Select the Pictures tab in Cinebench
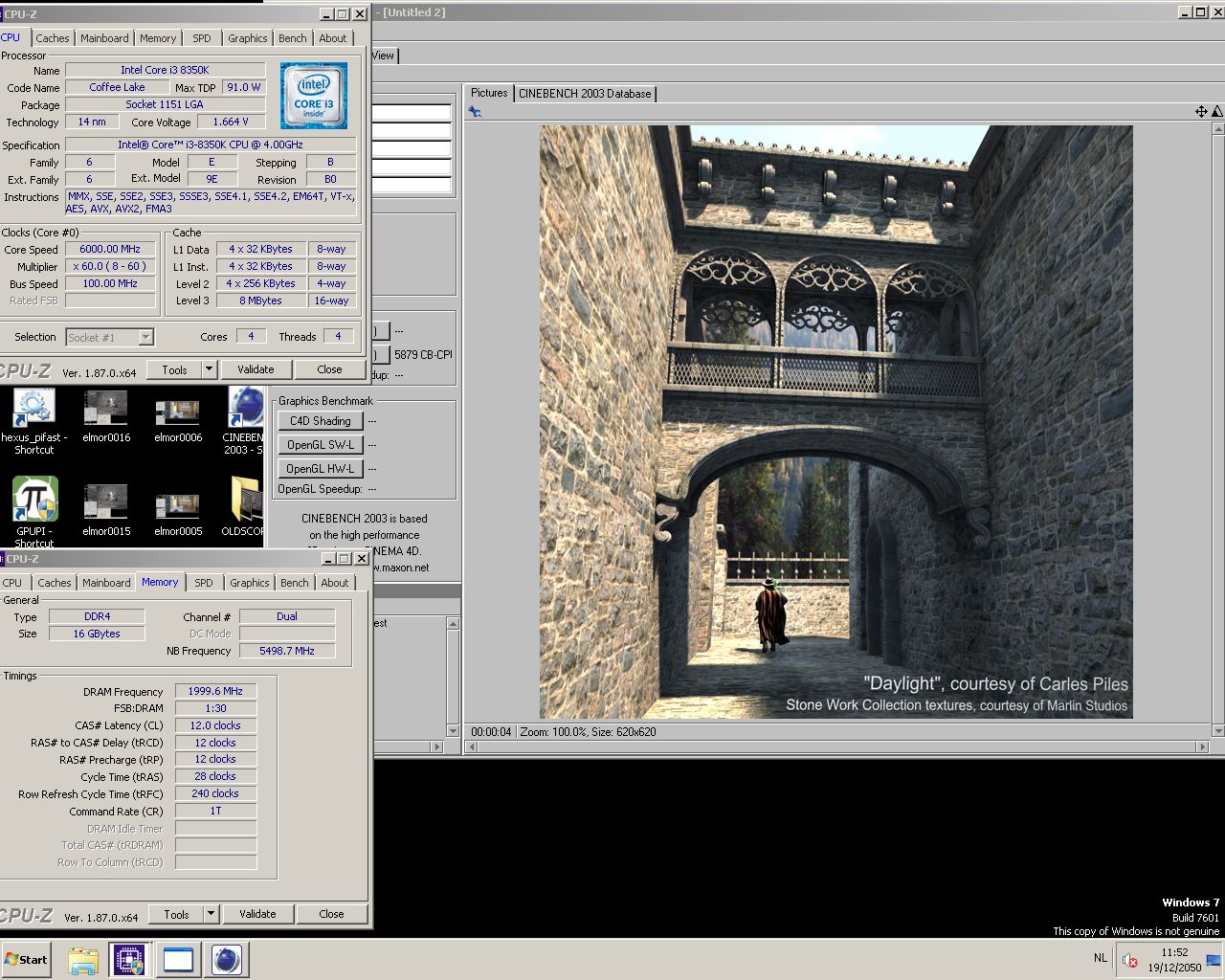This screenshot has height=980, width=1225. [x=489, y=93]
